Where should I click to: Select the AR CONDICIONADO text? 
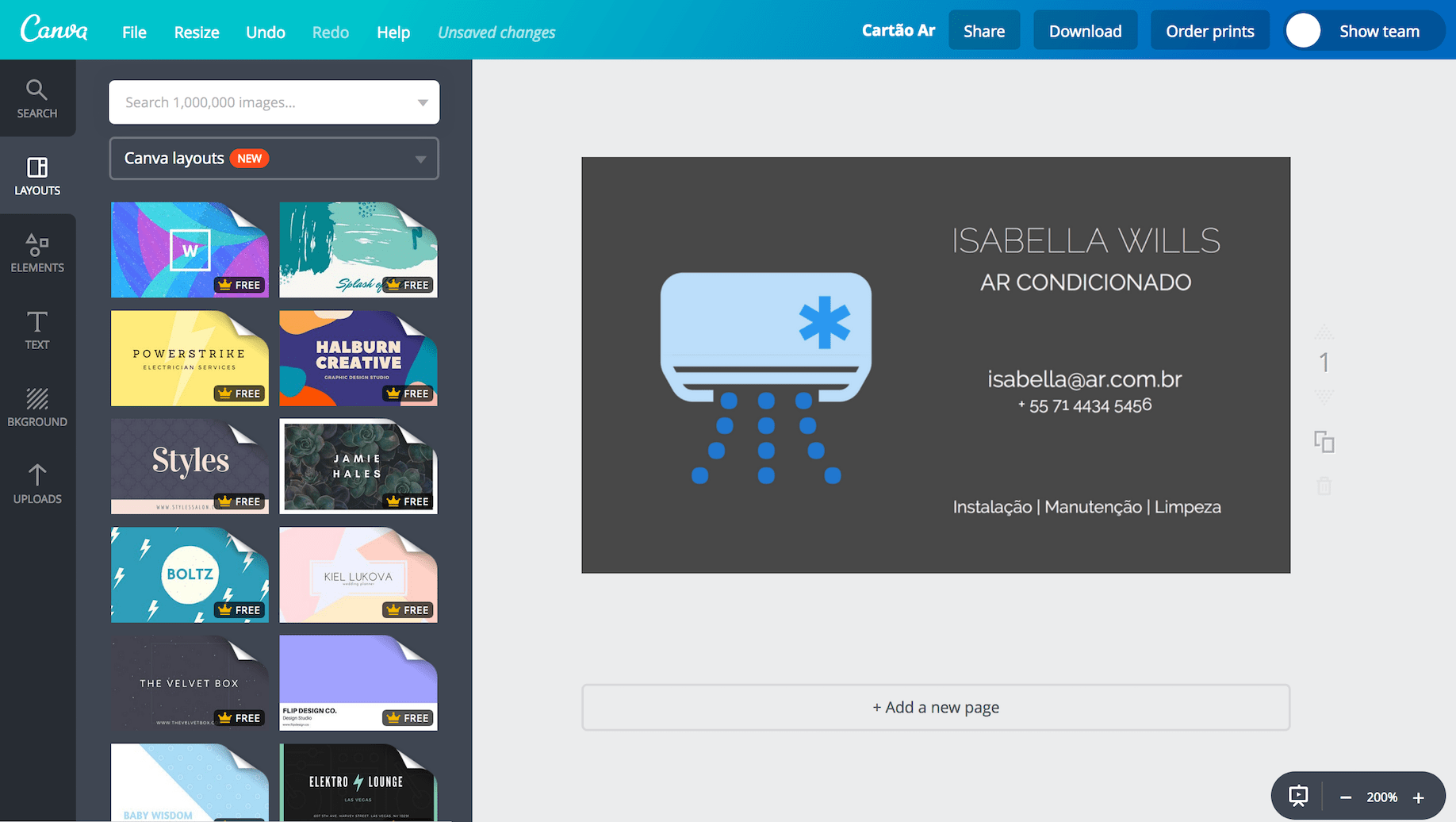tap(1086, 282)
